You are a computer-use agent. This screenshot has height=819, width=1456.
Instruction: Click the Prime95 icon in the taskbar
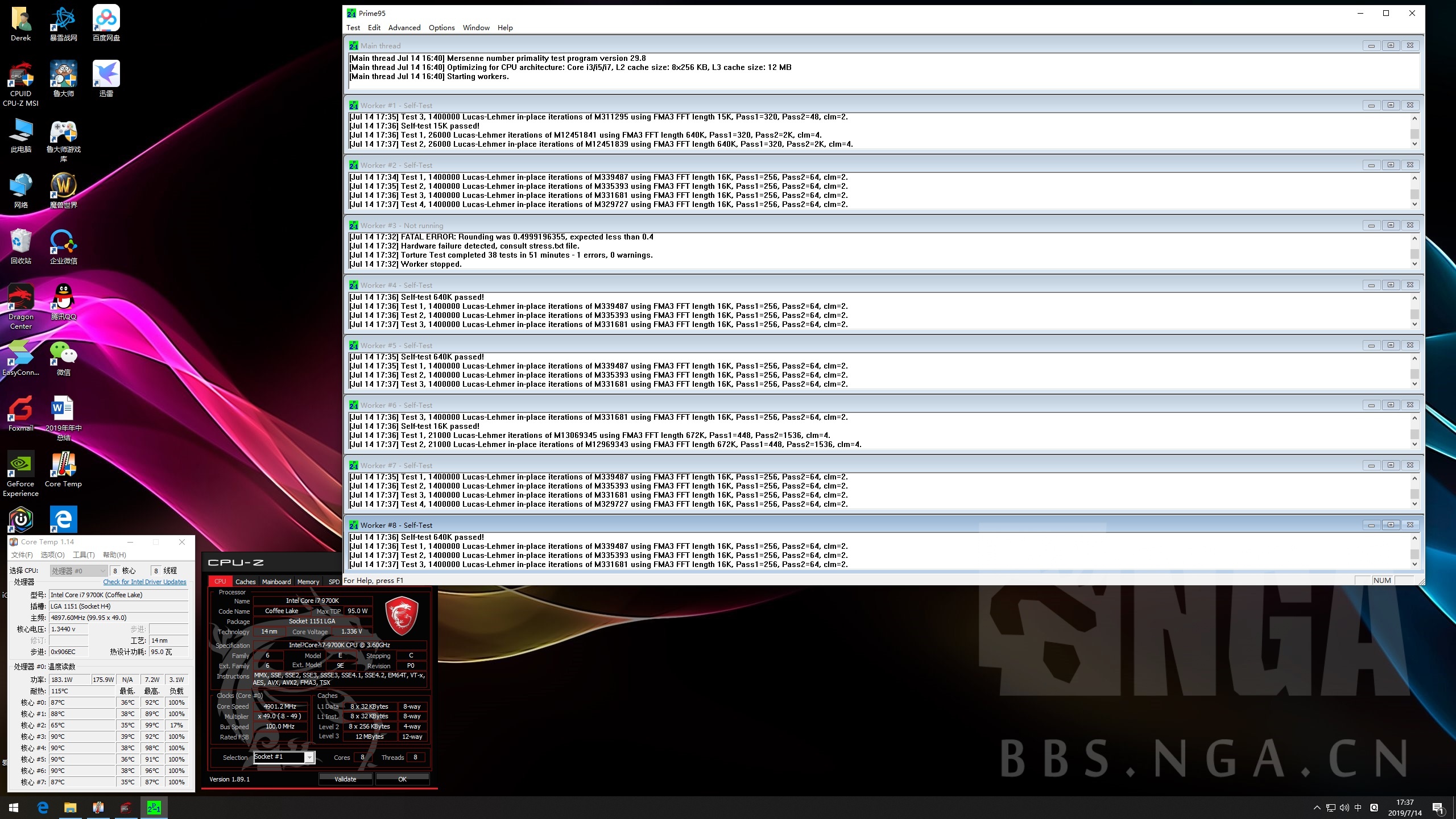[154, 808]
